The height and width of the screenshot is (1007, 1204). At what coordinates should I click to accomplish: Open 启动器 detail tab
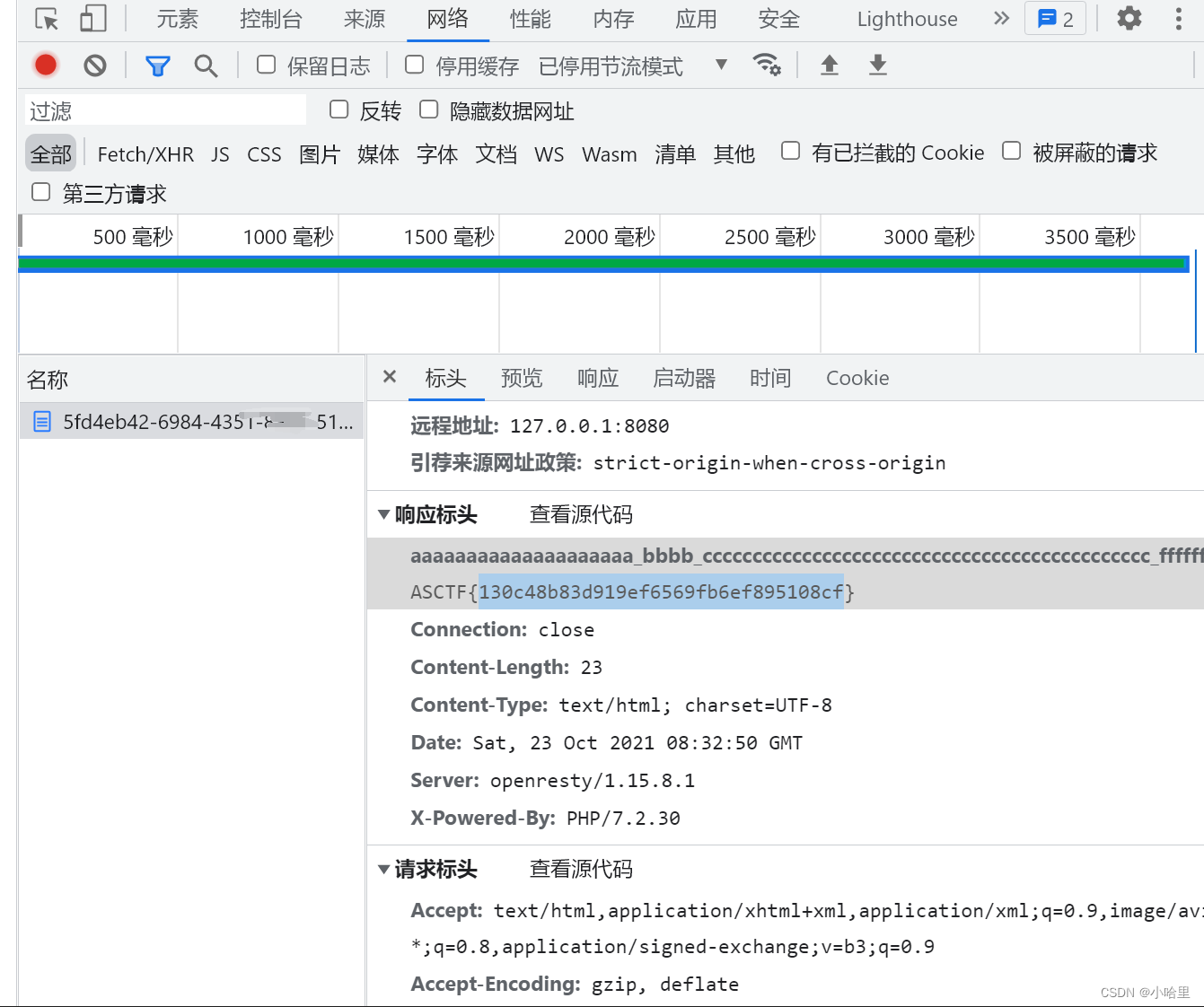click(x=684, y=378)
